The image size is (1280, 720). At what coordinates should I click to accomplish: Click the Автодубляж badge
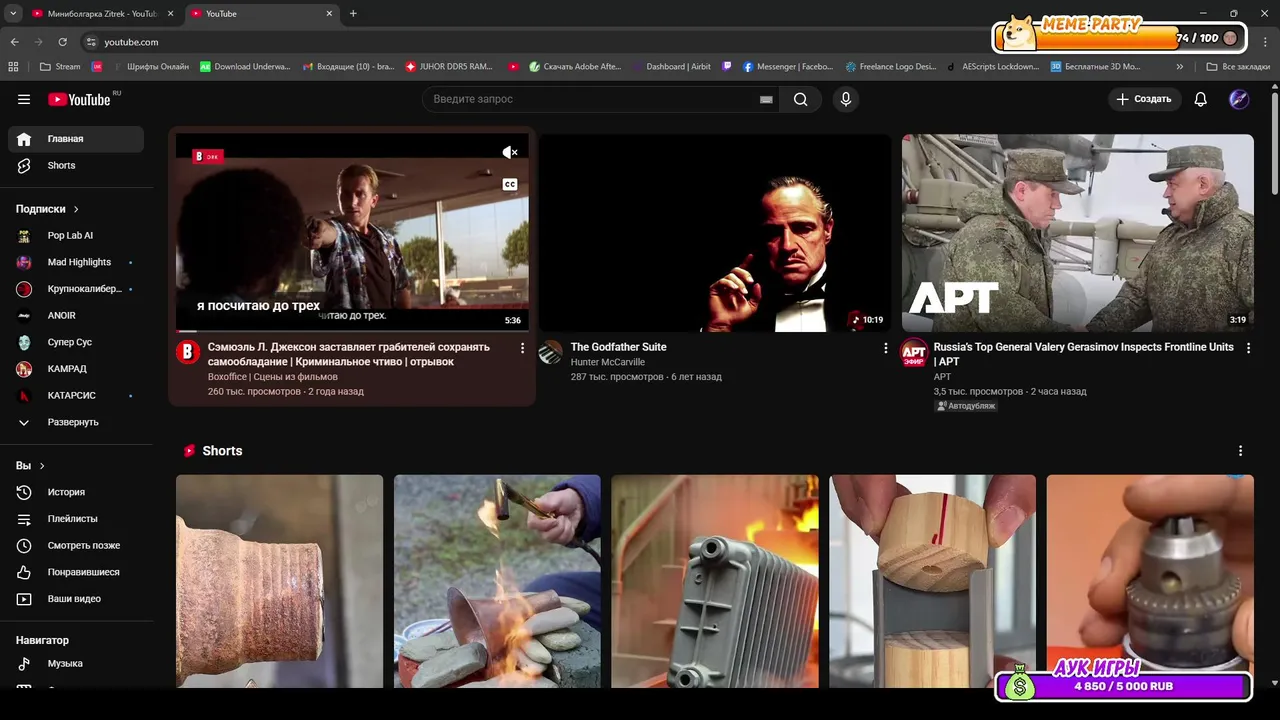point(966,406)
